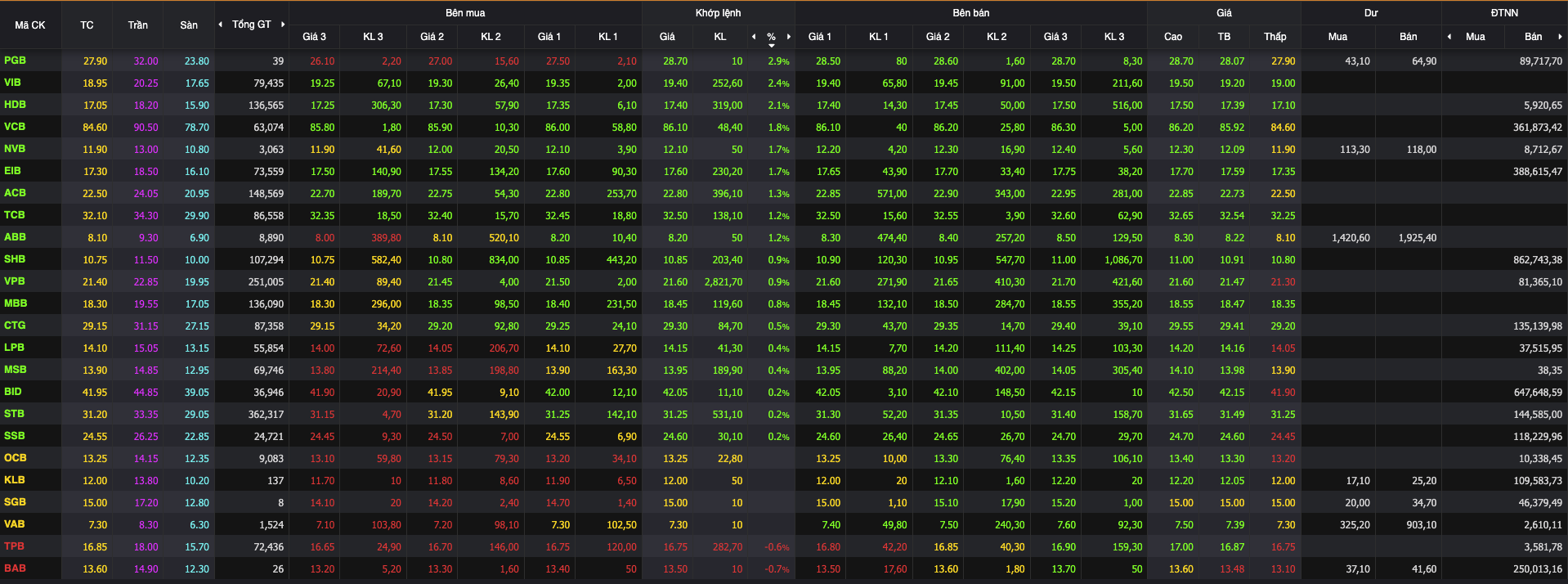Click the Giá 3 header under Bên mua
1568x584 pixels.
point(314,37)
